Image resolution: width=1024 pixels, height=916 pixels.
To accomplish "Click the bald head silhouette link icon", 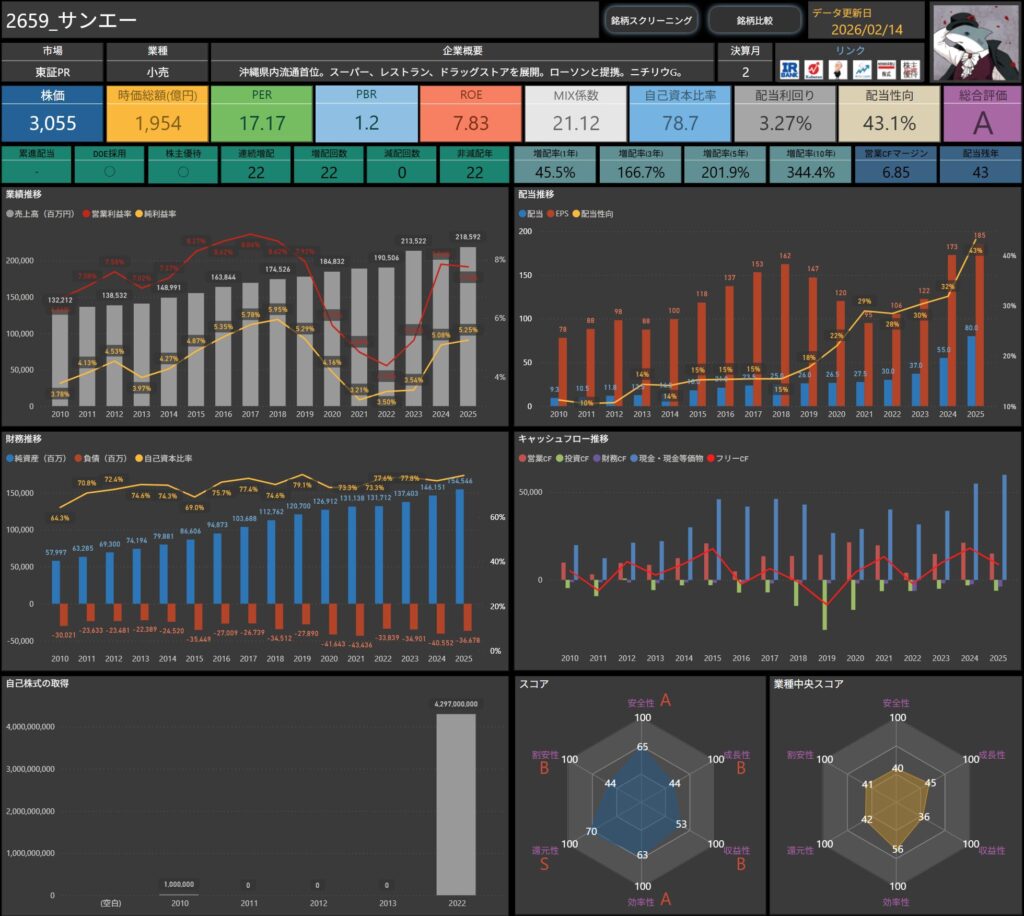I will [x=837, y=70].
